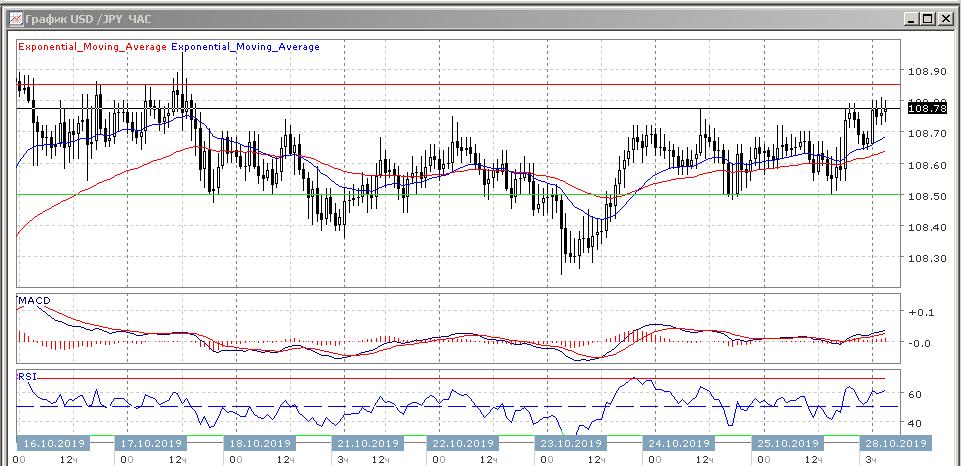The width and height of the screenshot is (961, 466).
Task: Click the MACD indicator panel label
Action: tap(34, 300)
